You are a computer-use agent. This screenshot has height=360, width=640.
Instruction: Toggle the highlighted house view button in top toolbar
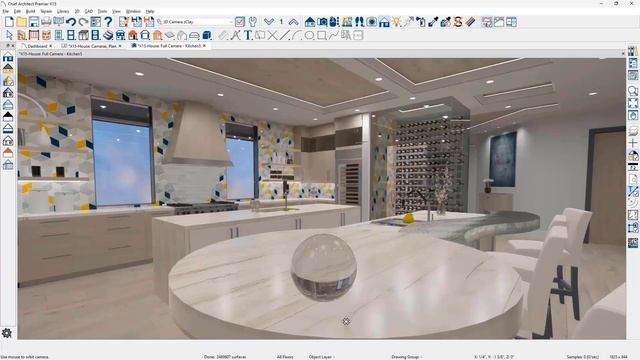(x=384, y=22)
